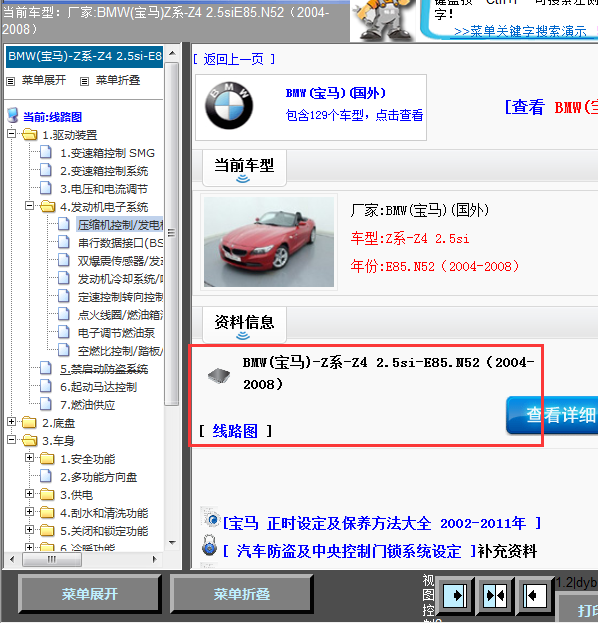This screenshot has height=624, width=598.
Task: Select 压缩机控制/发电机 tree entry
Action: pos(120,225)
